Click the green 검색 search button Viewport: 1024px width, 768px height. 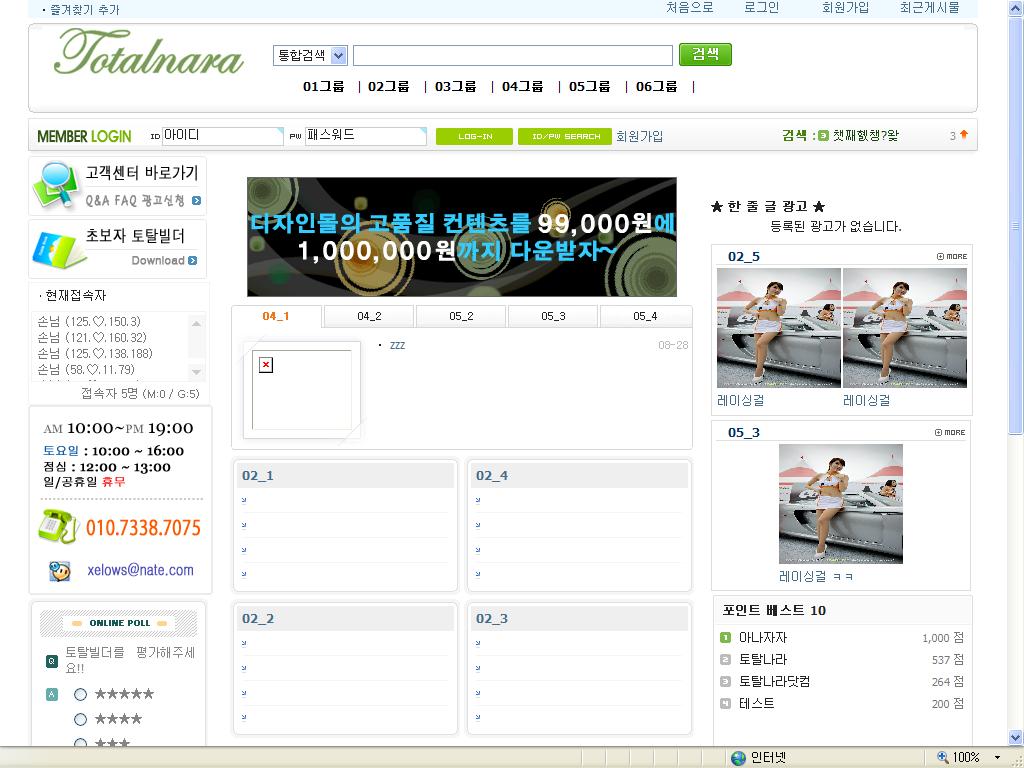pos(705,54)
